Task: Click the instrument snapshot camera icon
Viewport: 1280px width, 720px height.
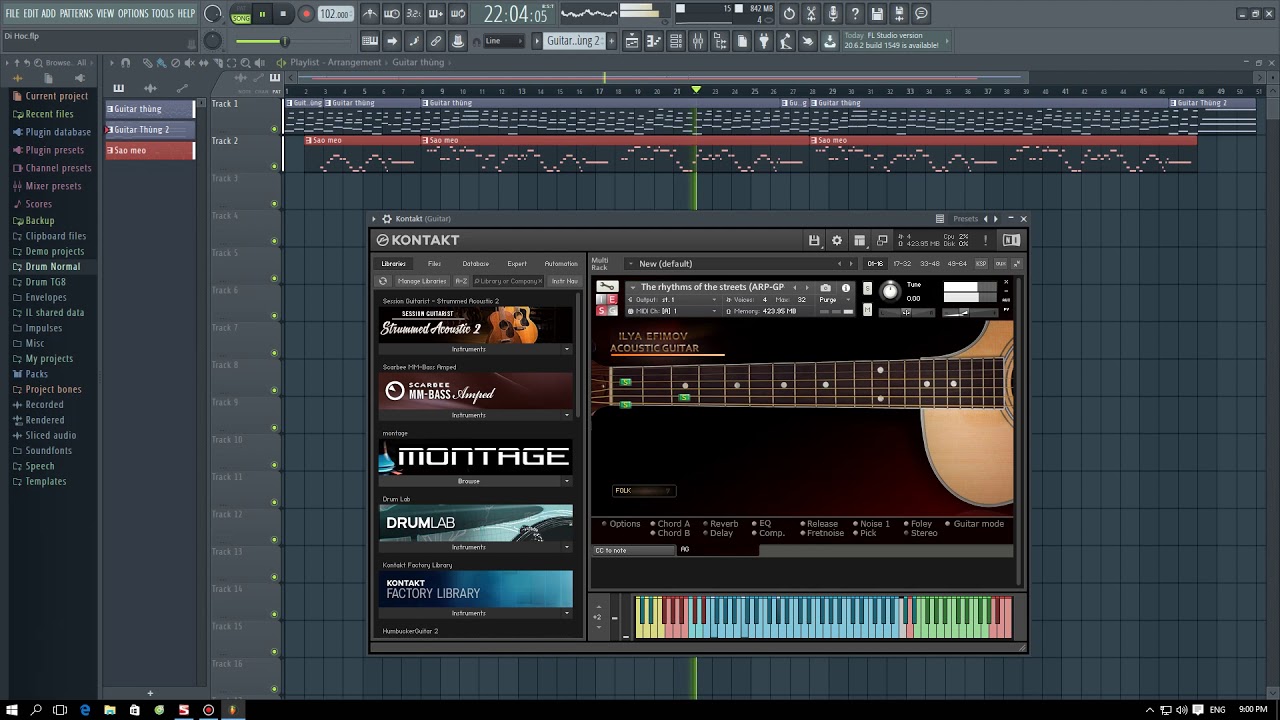Action: pos(825,288)
